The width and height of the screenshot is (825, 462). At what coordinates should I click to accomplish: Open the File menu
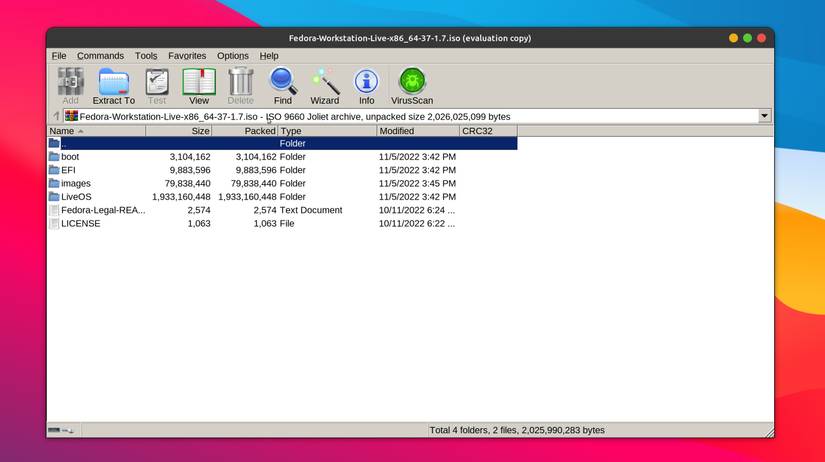(x=59, y=56)
